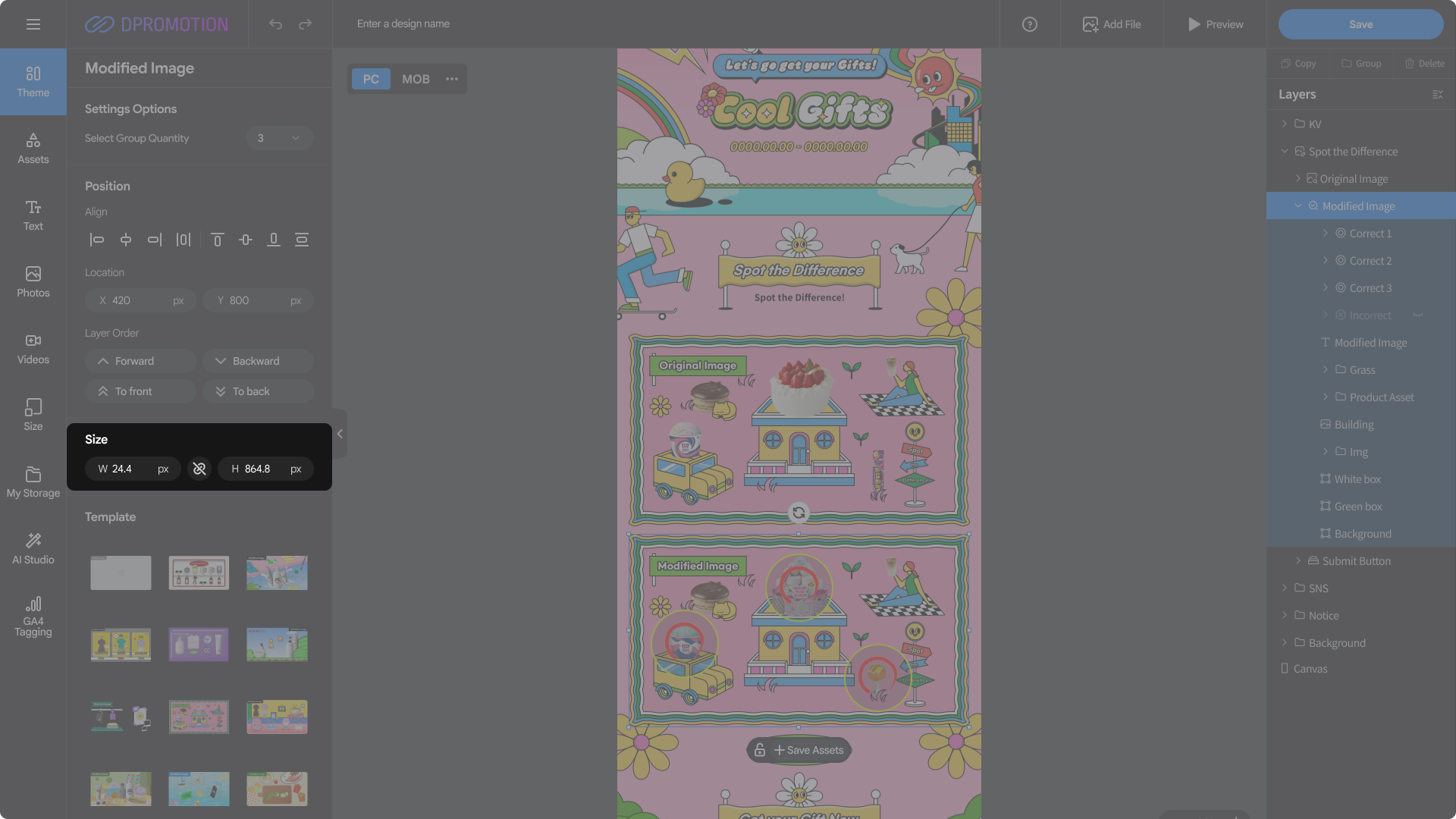Toggle visibility of Incorrect layer

tap(1417, 315)
